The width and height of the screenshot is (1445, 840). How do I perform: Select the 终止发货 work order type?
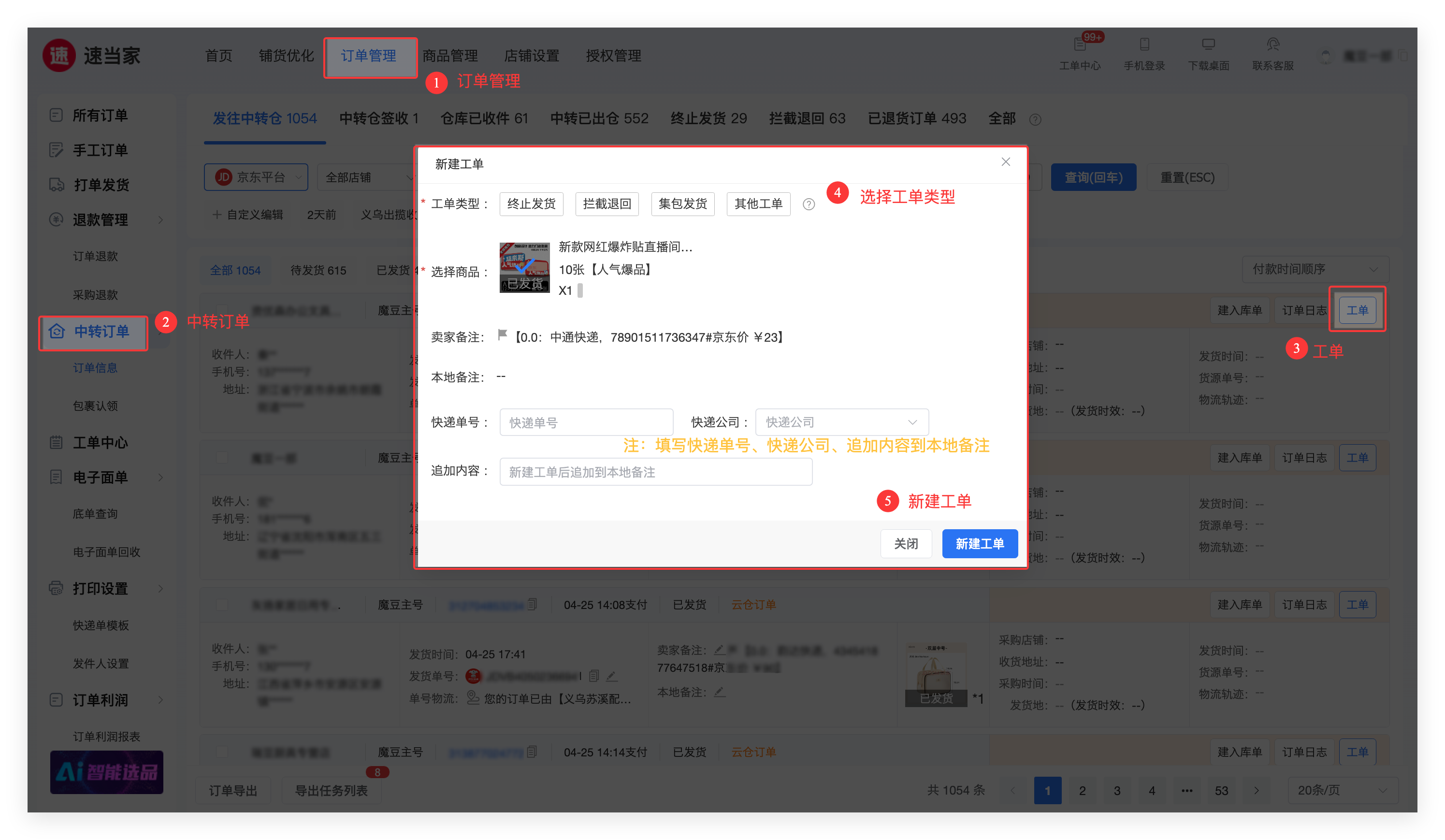[x=531, y=204]
